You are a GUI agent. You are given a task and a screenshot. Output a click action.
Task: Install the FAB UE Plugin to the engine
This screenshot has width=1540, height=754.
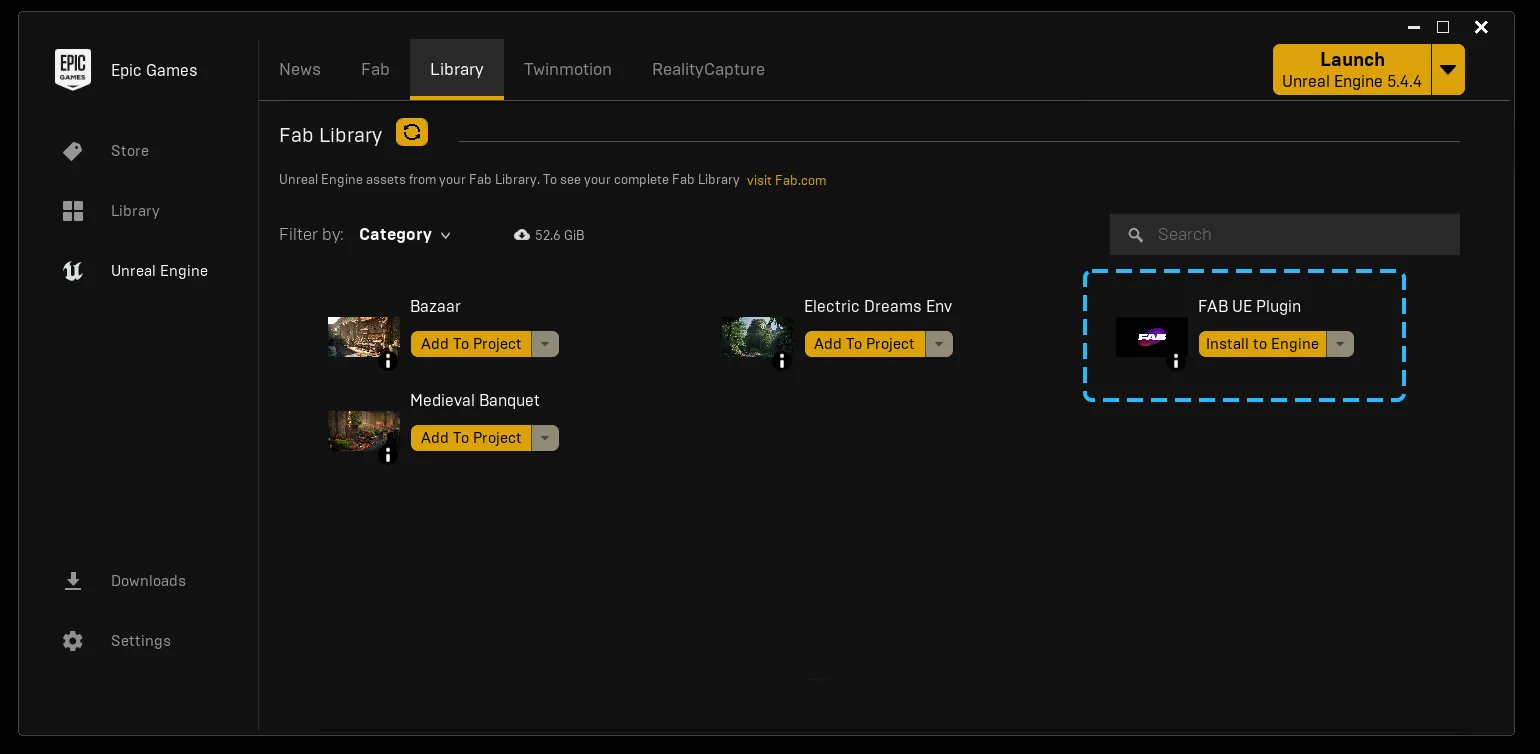click(1262, 343)
